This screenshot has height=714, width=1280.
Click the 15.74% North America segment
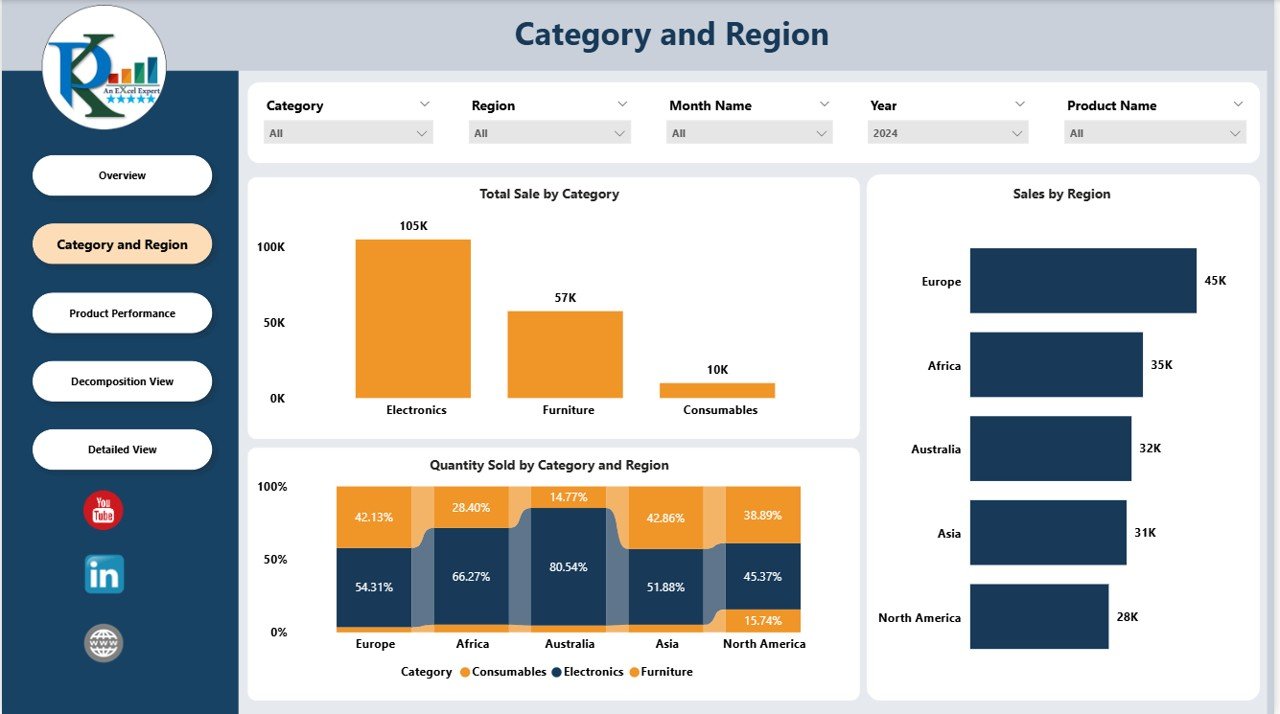coord(763,621)
